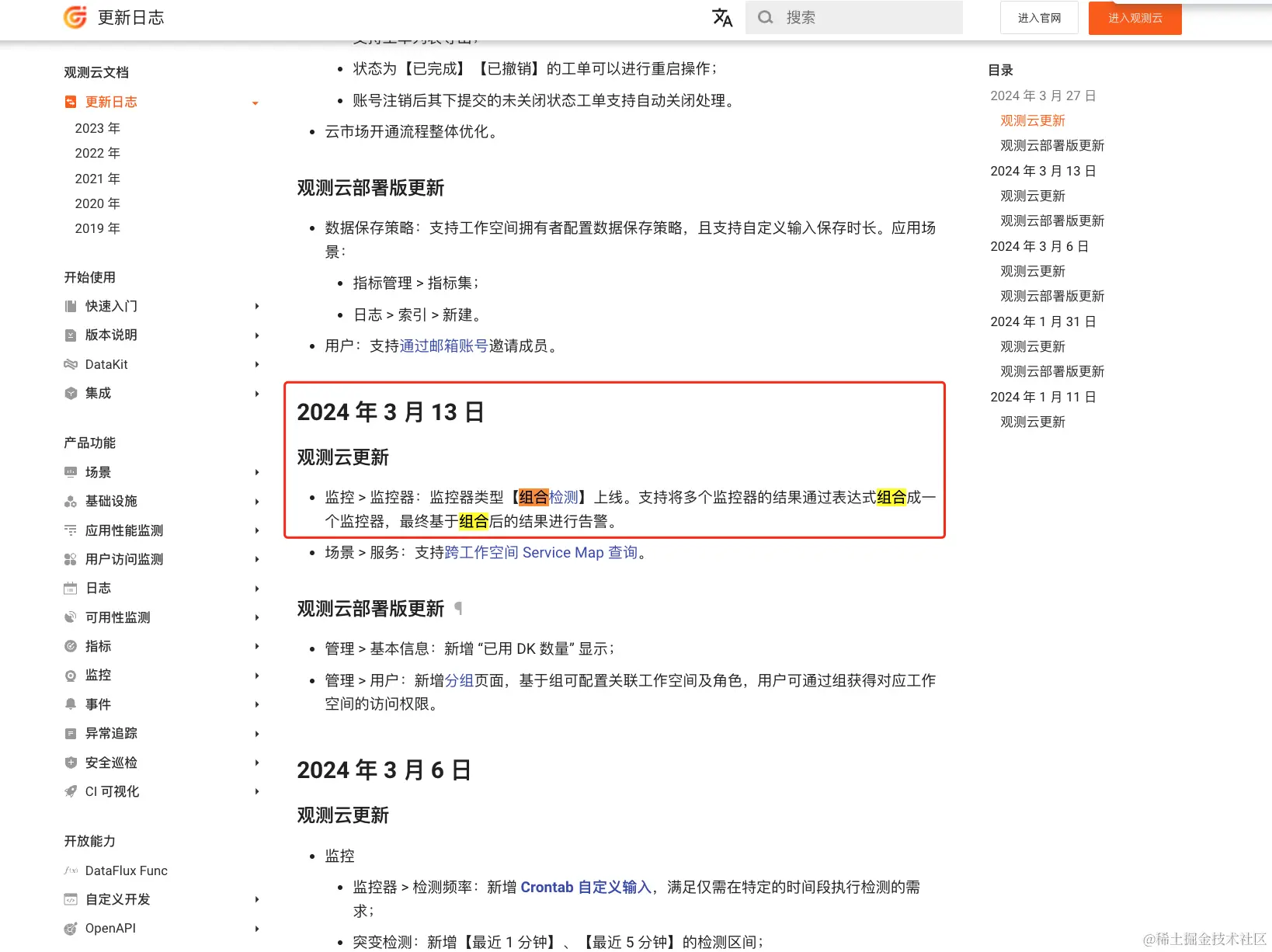Click the permalink ¶ icon beside 观测云部署版更新
The width and height of the screenshot is (1272, 952).
(x=458, y=608)
